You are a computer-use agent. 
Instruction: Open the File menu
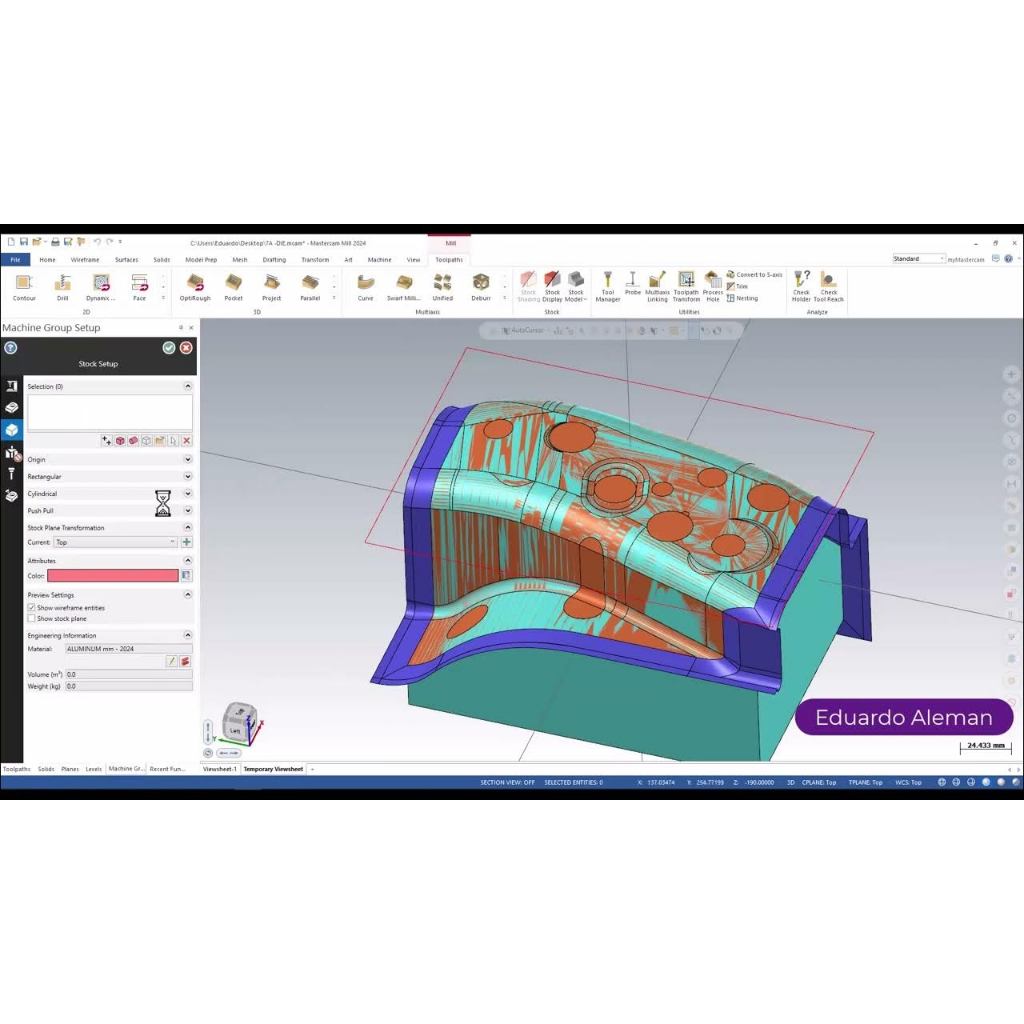point(15,259)
